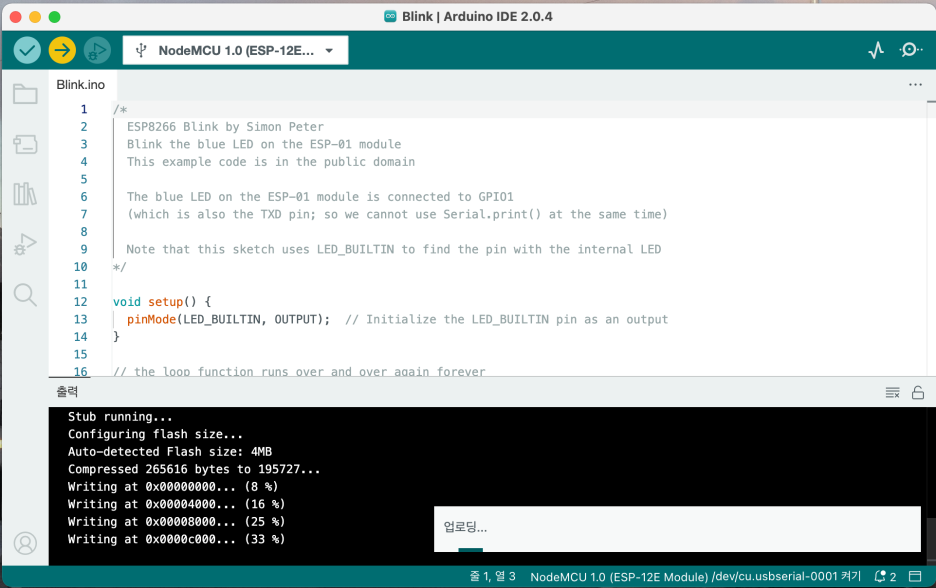The image size is (936, 588).
Task: Click 'Auto-detected Flash size: 4MB' output line
Action: pyautogui.click(x=170, y=451)
